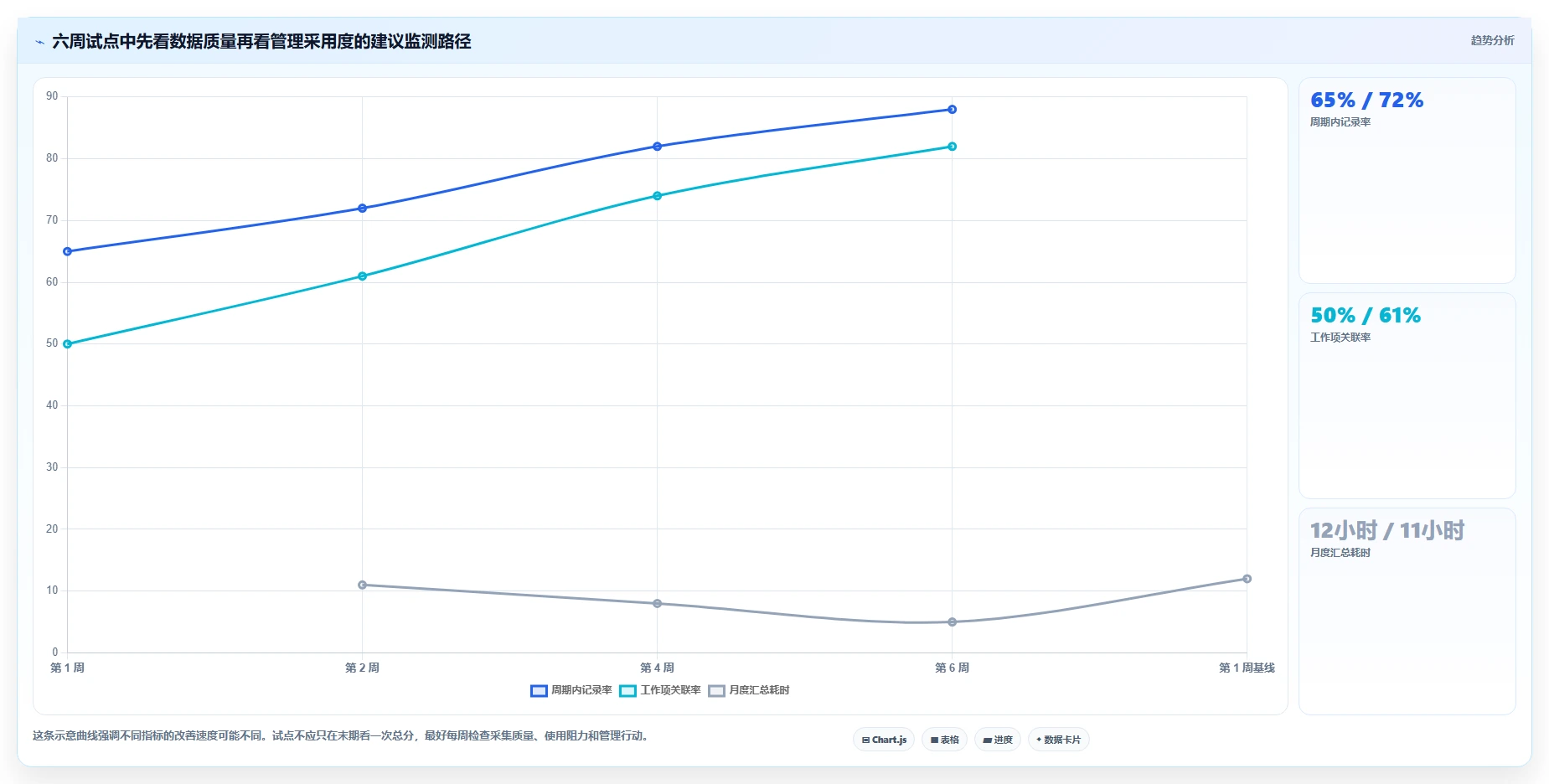Image resolution: width=1549 pixels, height=784 pixels.
Task: Click the trend icon beside the panel title
Action: (x=39, y=42)
